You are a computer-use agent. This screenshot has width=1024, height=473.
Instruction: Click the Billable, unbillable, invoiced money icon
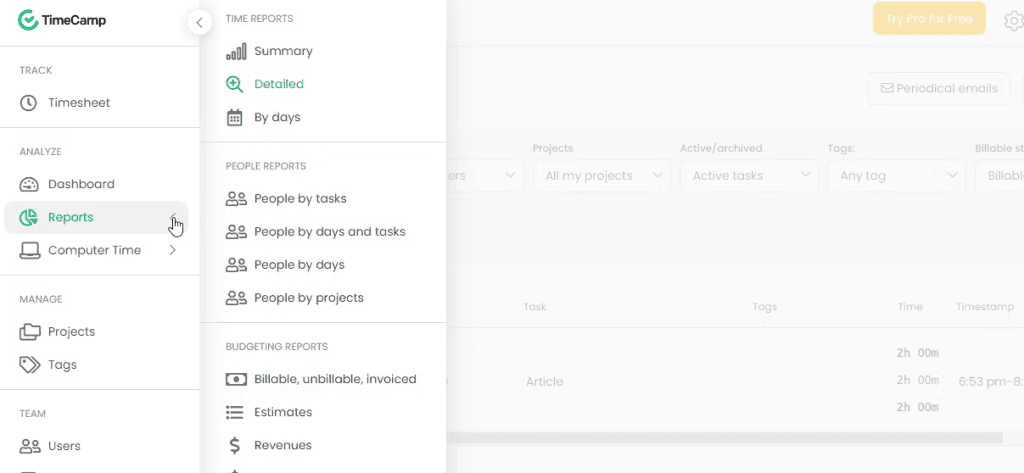(x=236, y=379)
